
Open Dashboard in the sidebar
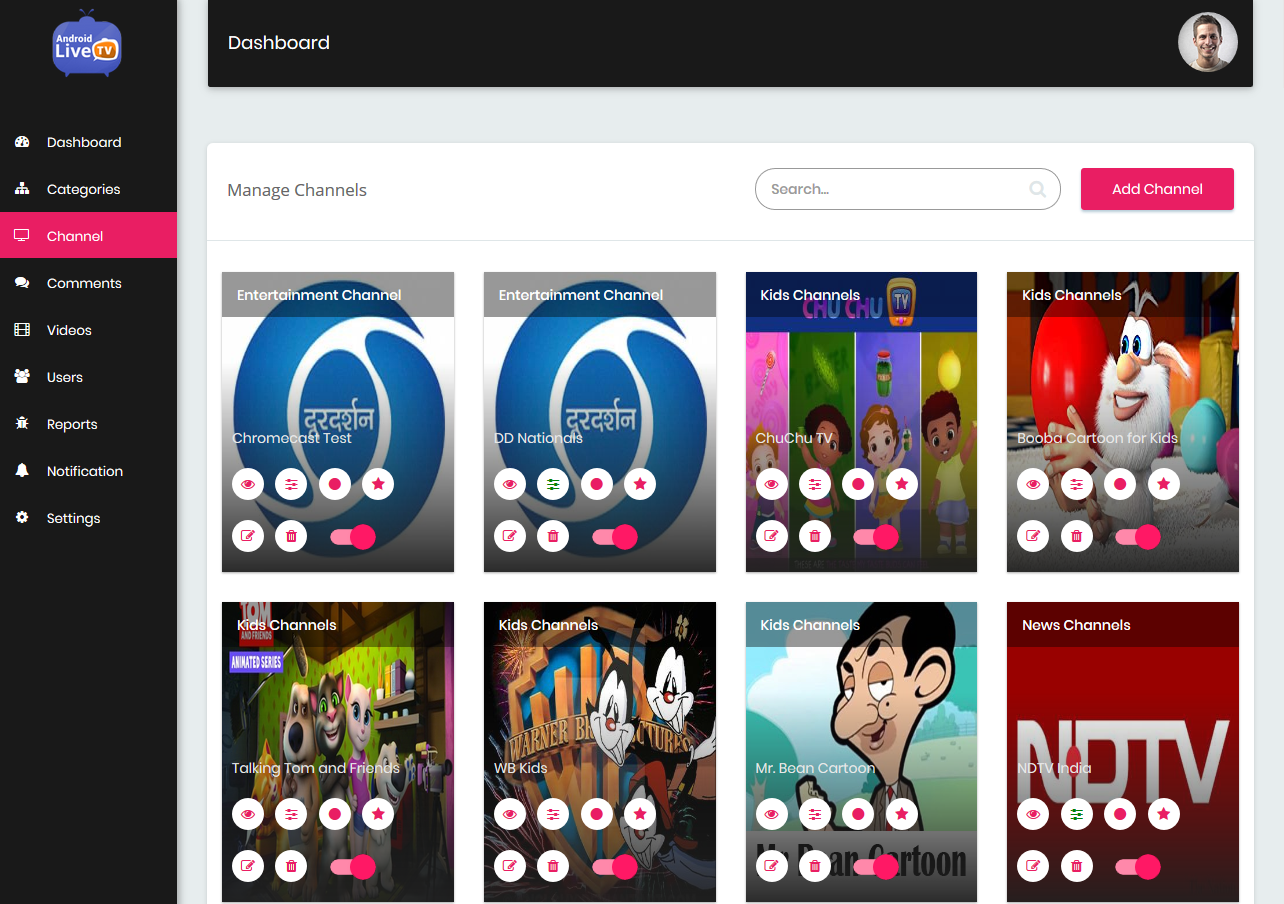coord(88,142)
